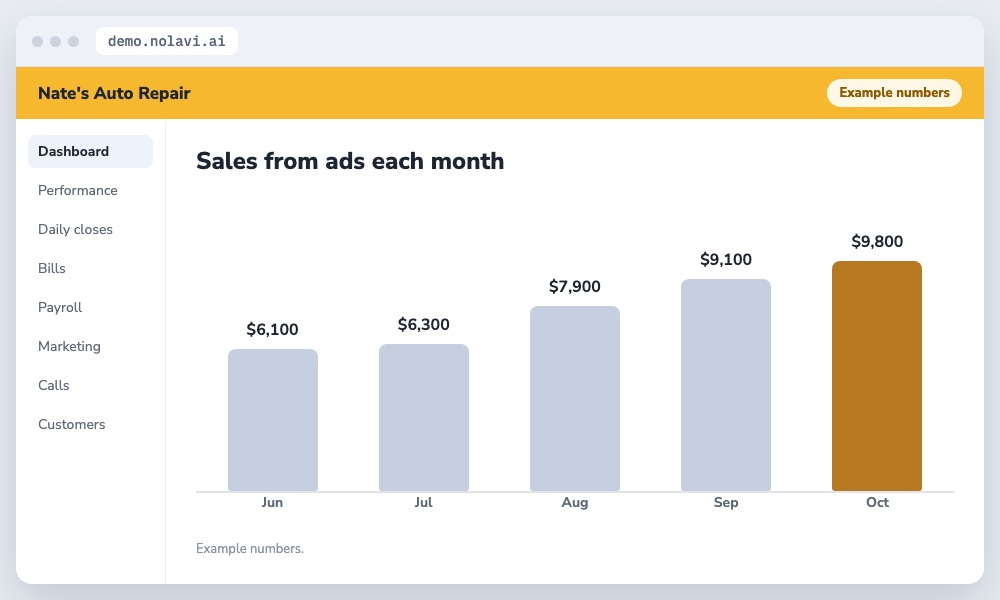Click the Oct axis label
Screen dimensions: 1000x600
click(x=877, y=502)
